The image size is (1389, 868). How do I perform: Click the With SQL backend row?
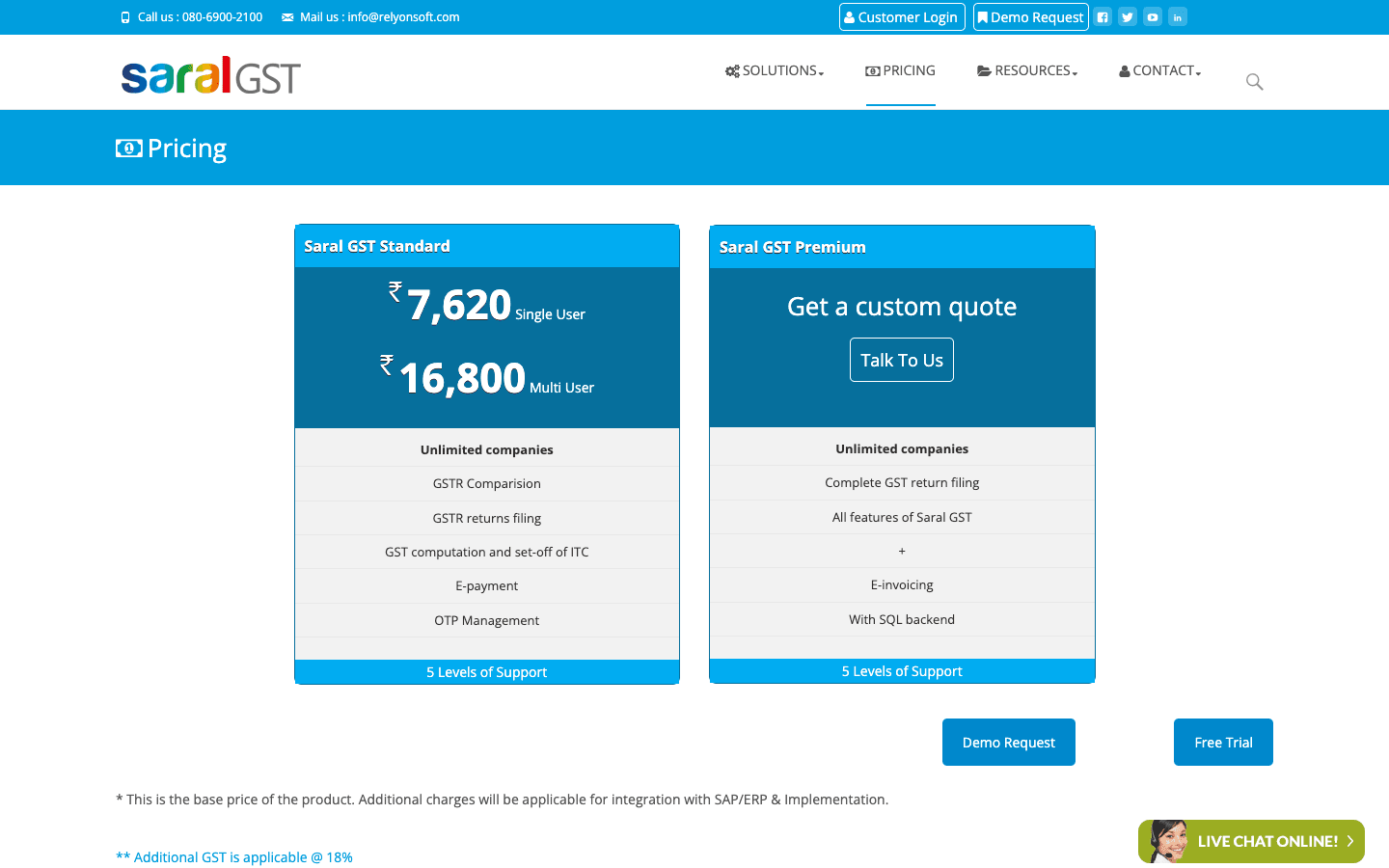coord(902,620)
